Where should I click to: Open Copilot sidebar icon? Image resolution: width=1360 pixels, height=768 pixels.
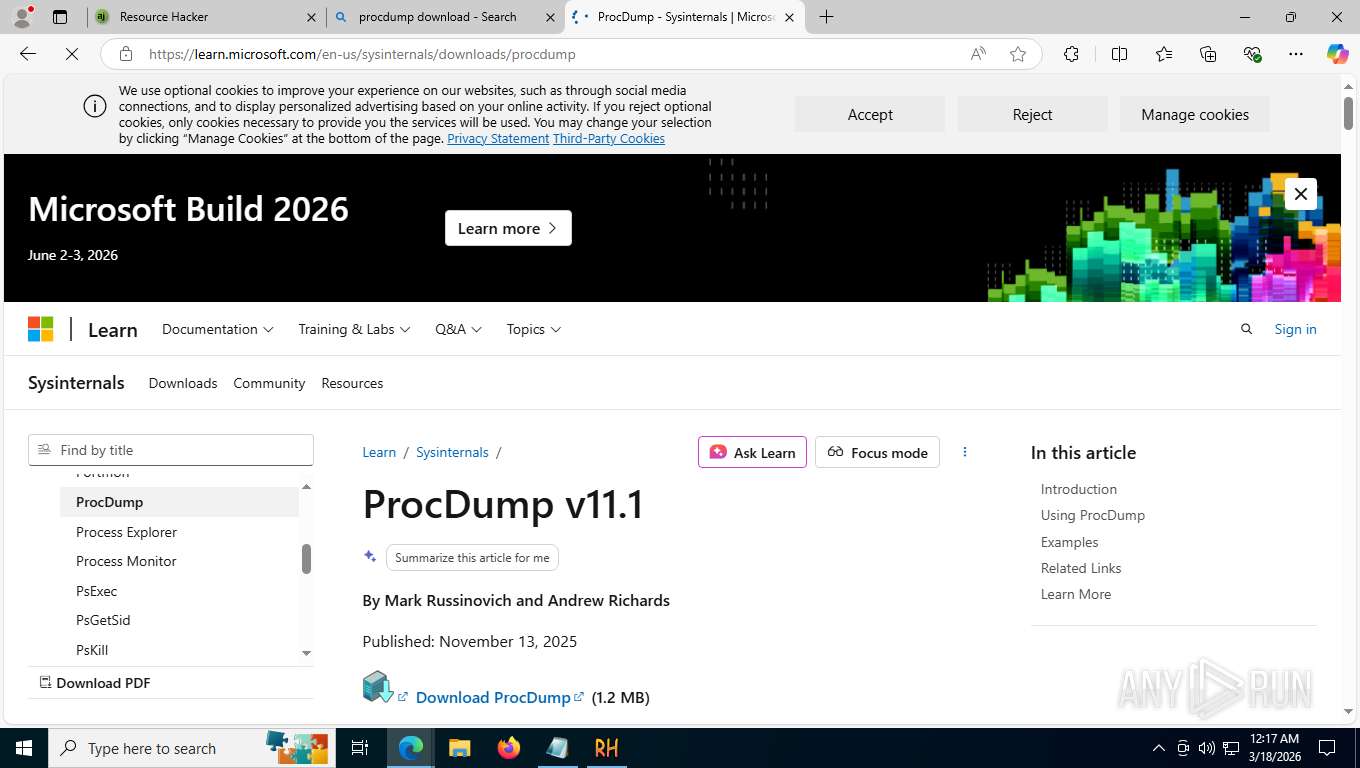point(1337,54)
